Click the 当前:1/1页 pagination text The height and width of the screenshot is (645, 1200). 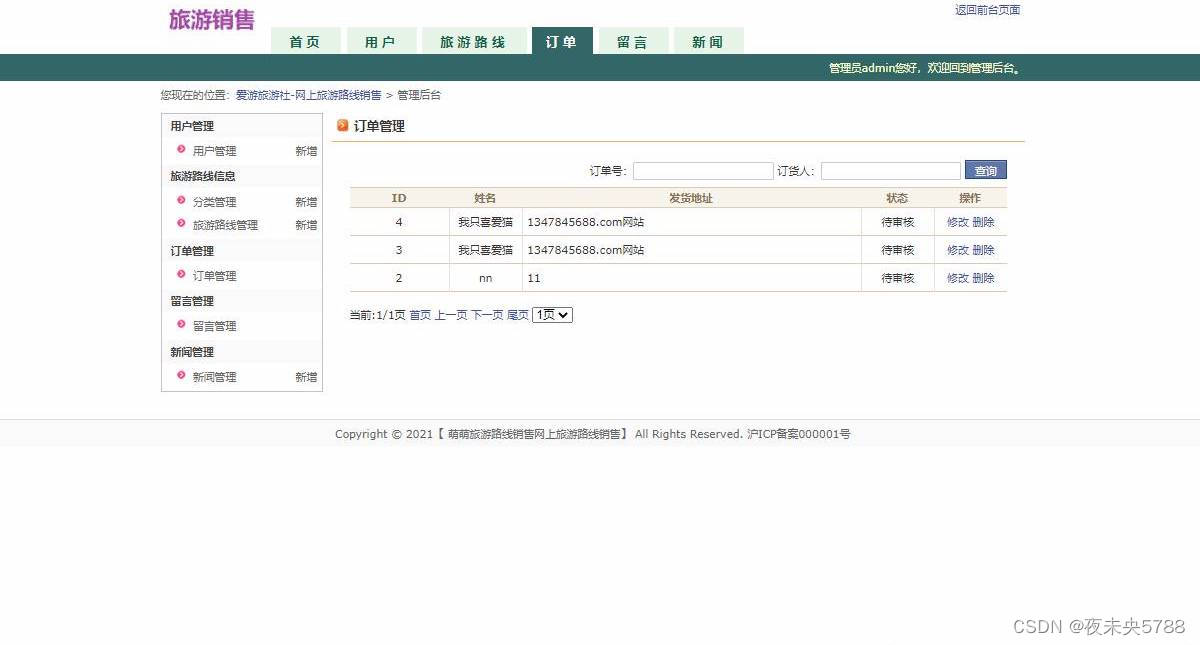pyautogui.click(x=377, y=315)
